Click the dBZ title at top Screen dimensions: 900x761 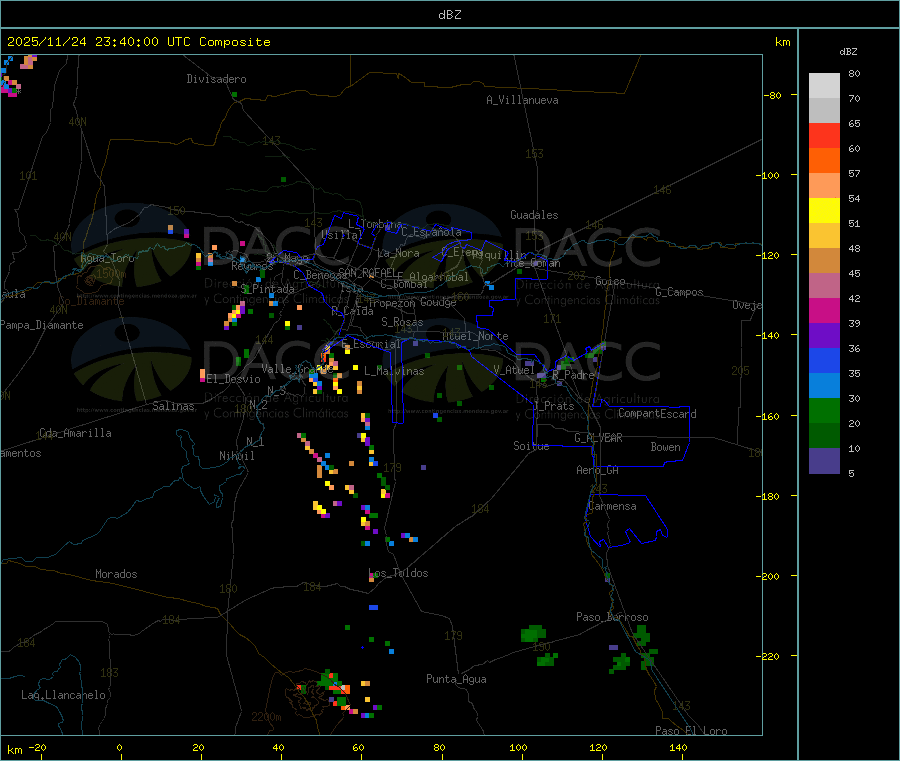click(449, 15)
